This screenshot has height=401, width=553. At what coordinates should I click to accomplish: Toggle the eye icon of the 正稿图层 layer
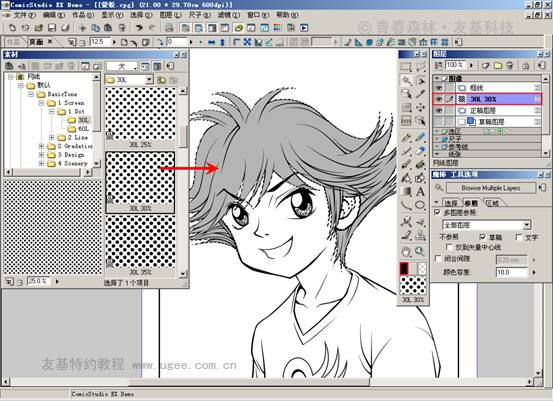438,110
